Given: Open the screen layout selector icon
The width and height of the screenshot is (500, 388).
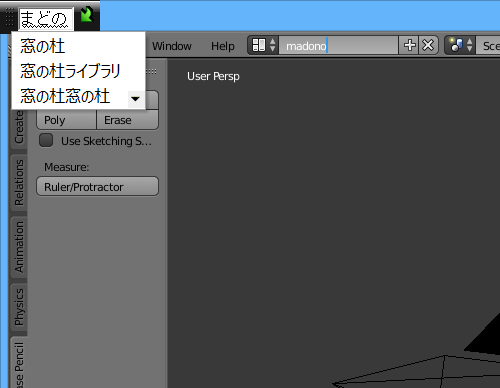Looking at the screenshot, I should click(264, 45).
